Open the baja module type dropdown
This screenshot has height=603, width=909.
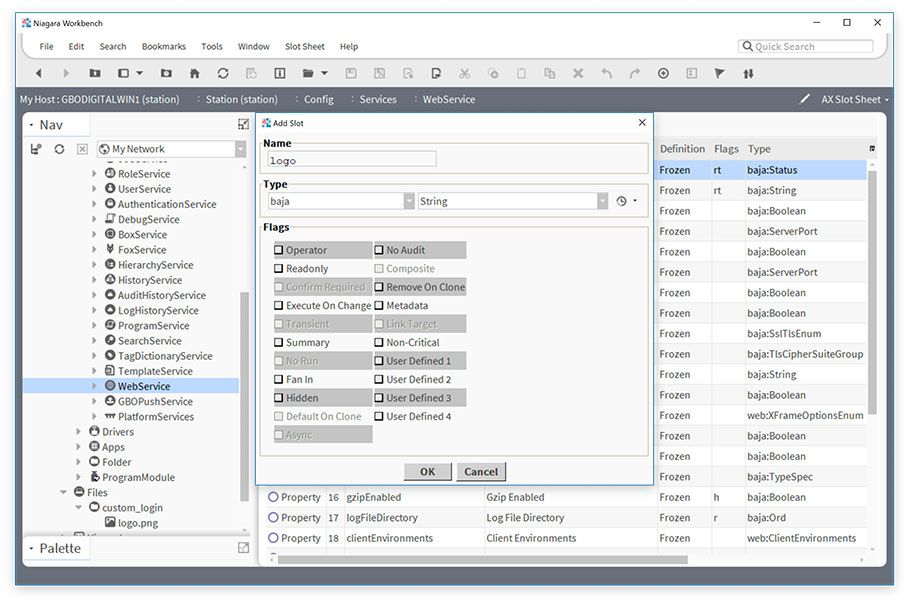coord(409,201)
